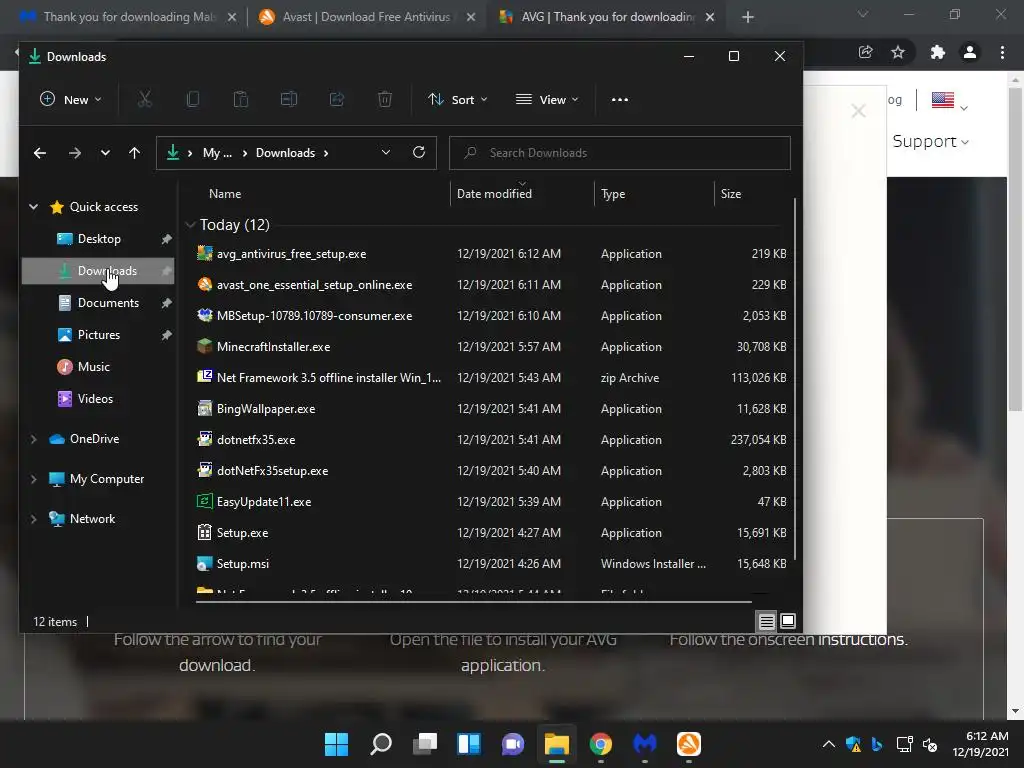Click the clock and date in taskbar
This screenshot has width=1024, height=768.
[980, 744]
